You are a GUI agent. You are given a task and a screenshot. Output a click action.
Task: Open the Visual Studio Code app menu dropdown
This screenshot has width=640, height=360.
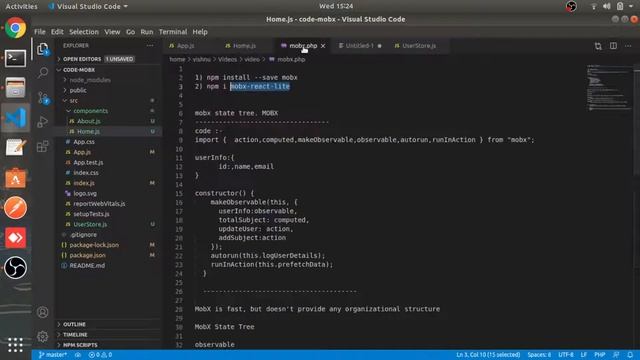(88, 6)
